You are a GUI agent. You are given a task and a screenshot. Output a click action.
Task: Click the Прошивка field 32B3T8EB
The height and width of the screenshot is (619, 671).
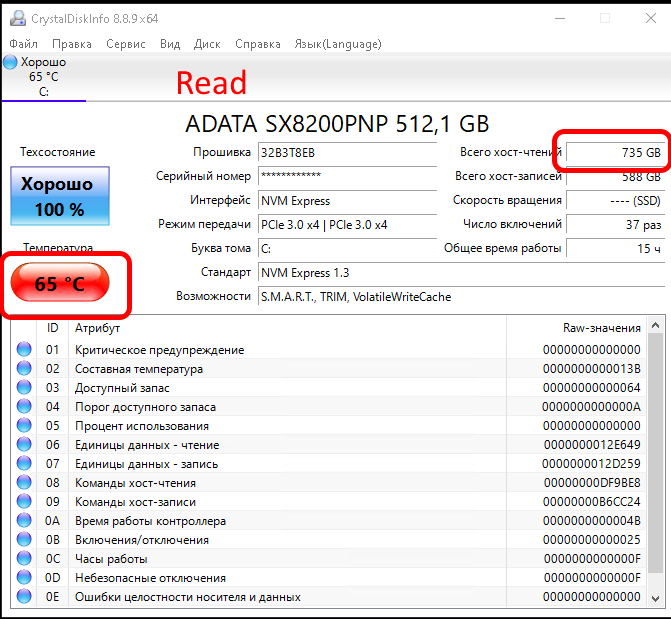click(347, 153)
